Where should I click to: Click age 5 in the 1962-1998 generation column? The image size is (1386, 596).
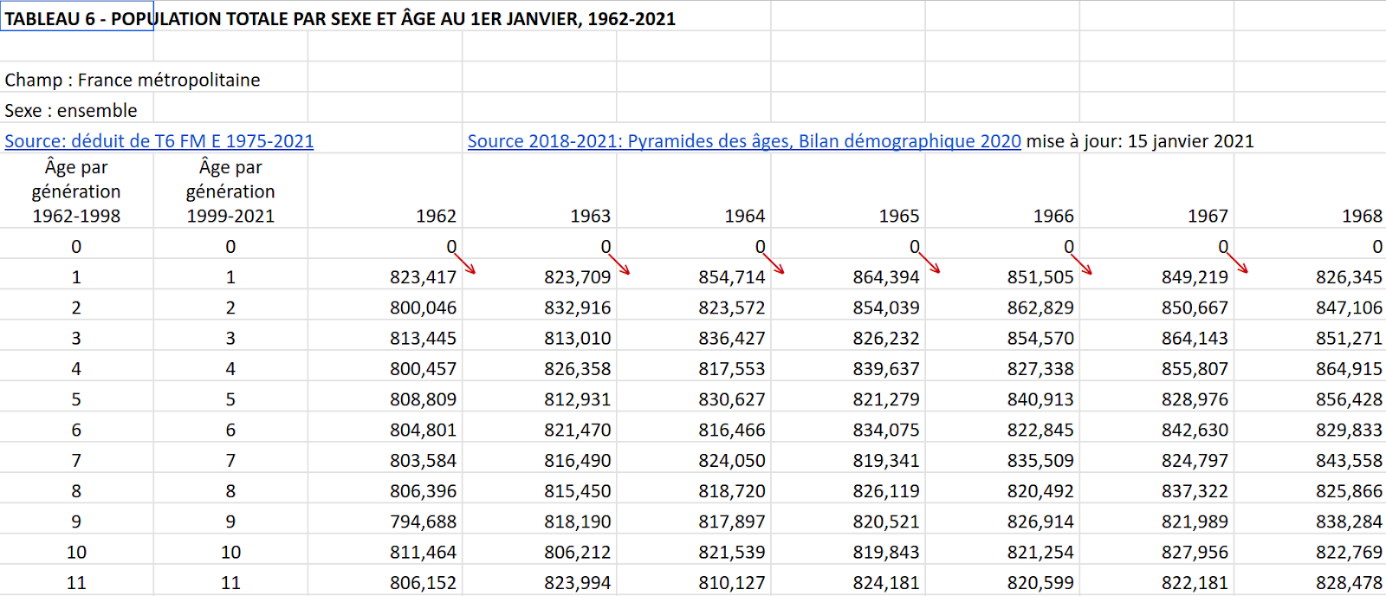76,399
